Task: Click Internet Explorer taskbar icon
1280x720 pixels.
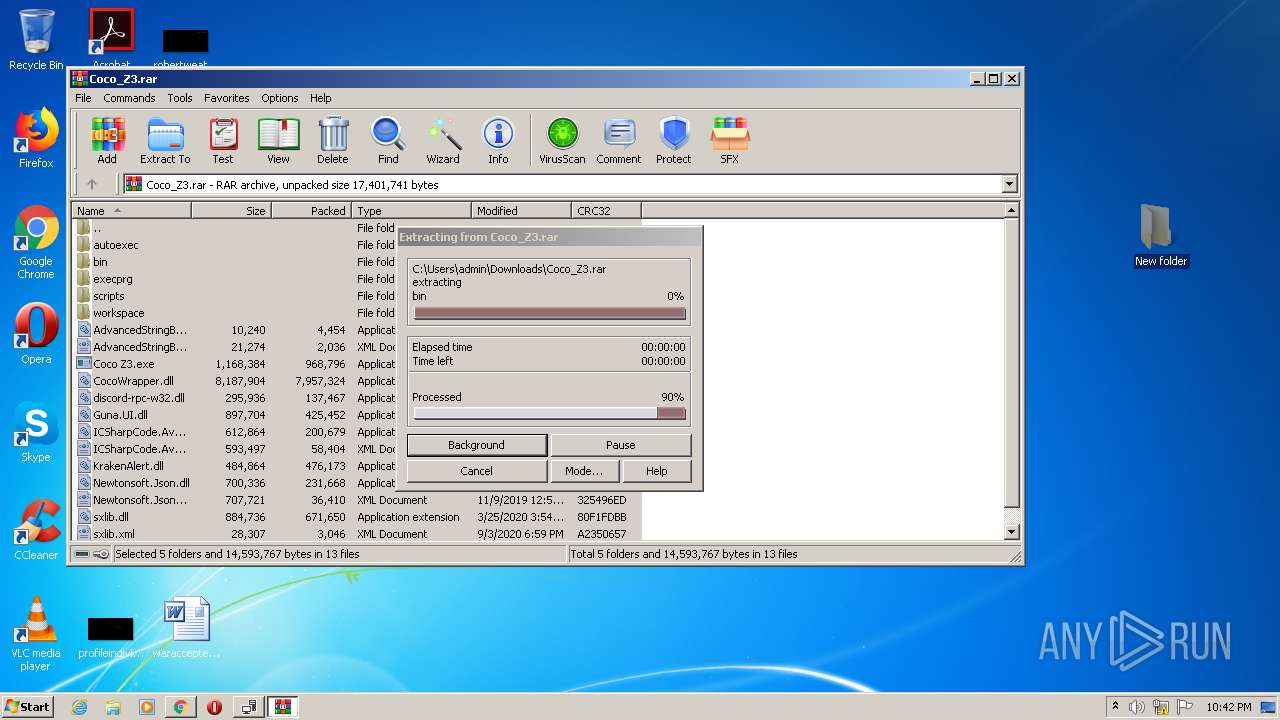Action: [x=79, y=707]
